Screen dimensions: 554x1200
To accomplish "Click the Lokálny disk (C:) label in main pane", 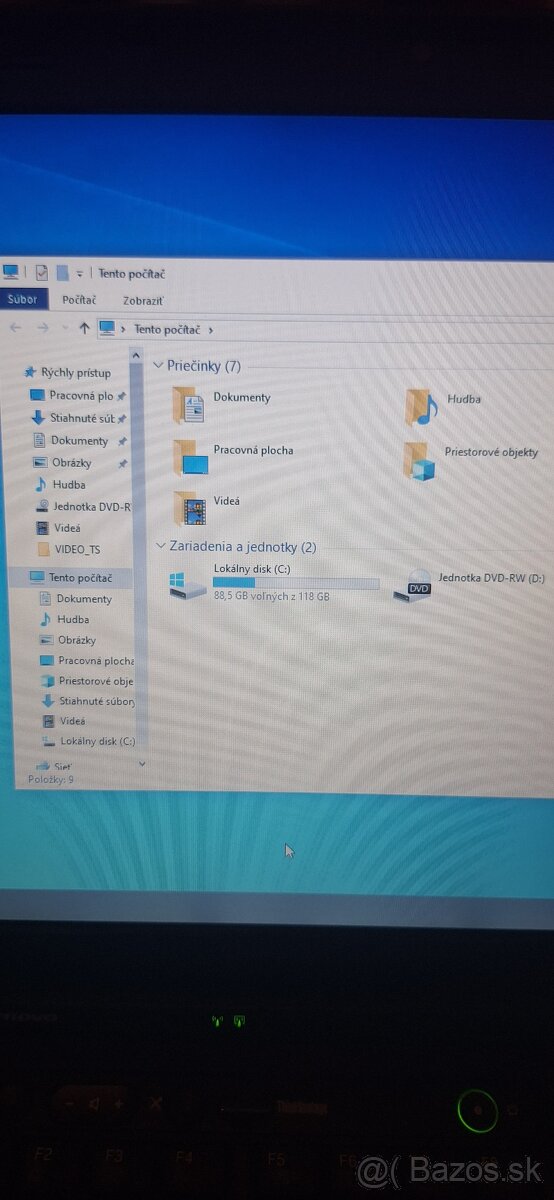I will 252,569.
